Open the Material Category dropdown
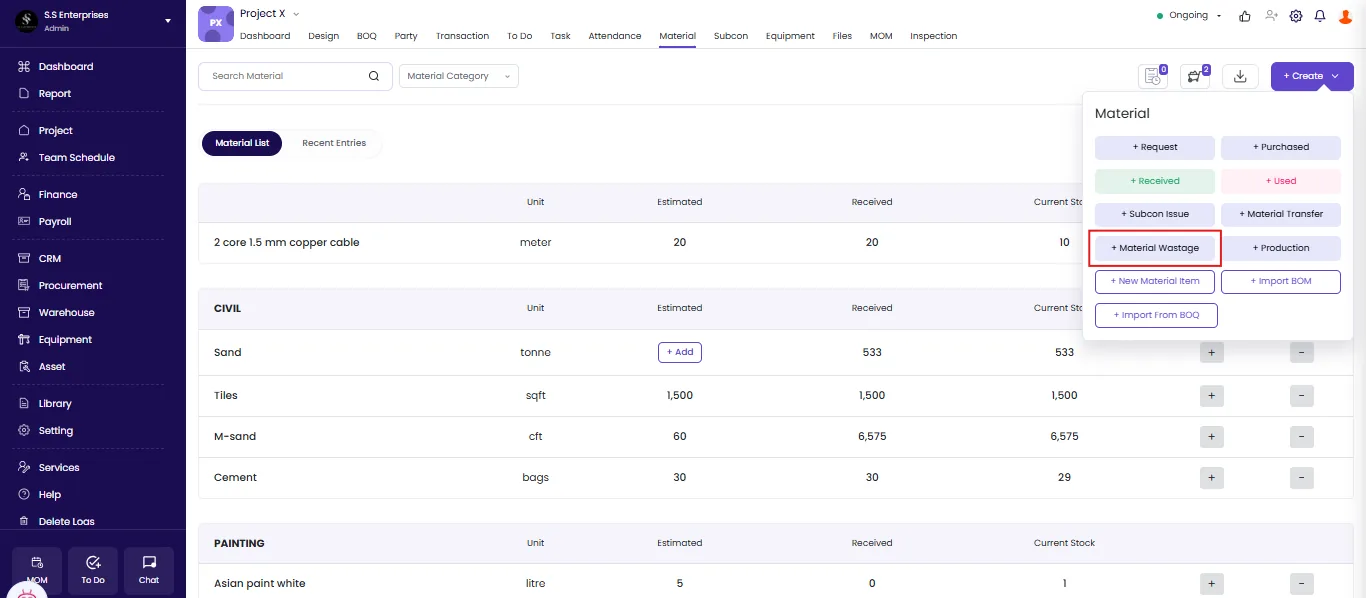The image size is (1366, 598). click(459, 76)
